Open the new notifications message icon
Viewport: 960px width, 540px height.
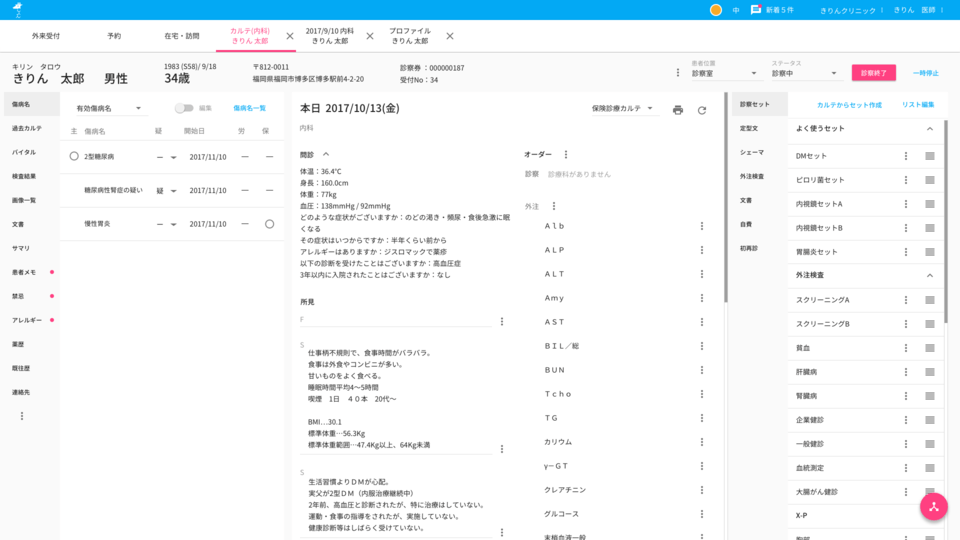point(756,10)
